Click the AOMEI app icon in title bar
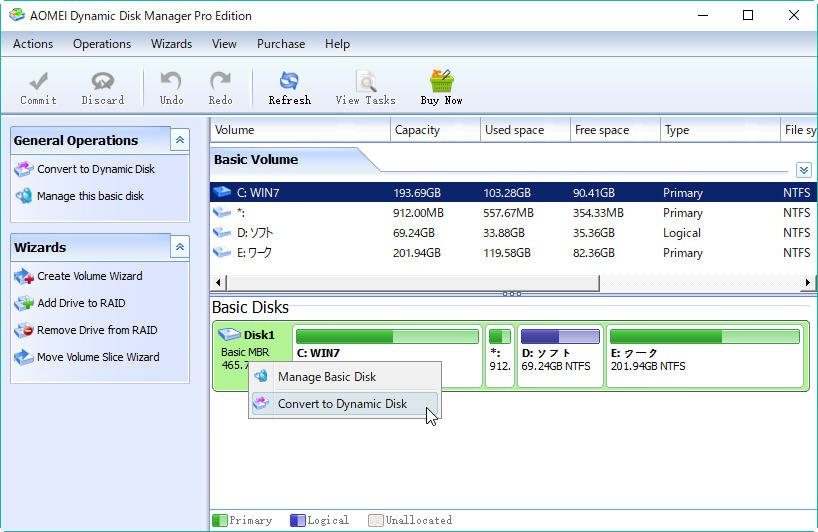This screenshot has width=818, height=532. coord(17,15)
